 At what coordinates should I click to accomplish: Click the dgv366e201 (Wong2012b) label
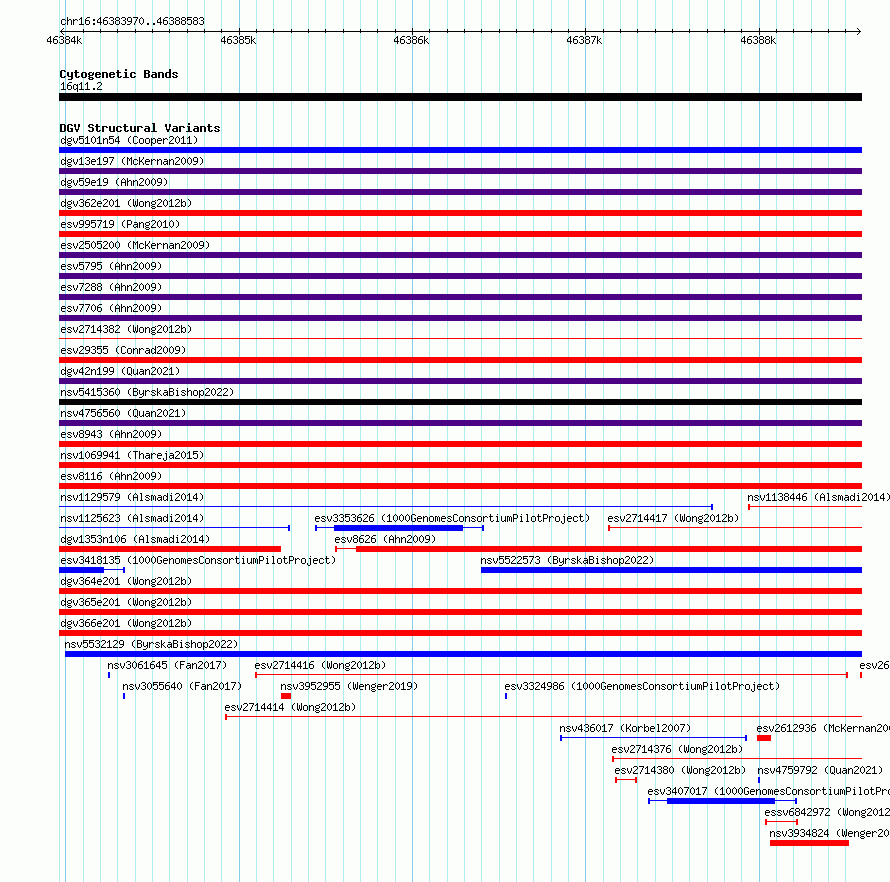(x=126, y=623)
